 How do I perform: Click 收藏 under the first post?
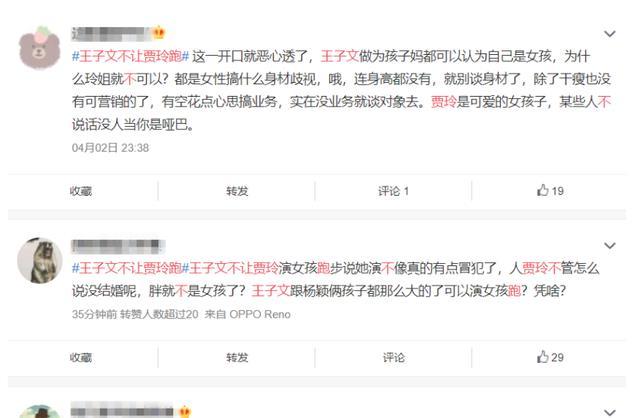click(81, 191)
